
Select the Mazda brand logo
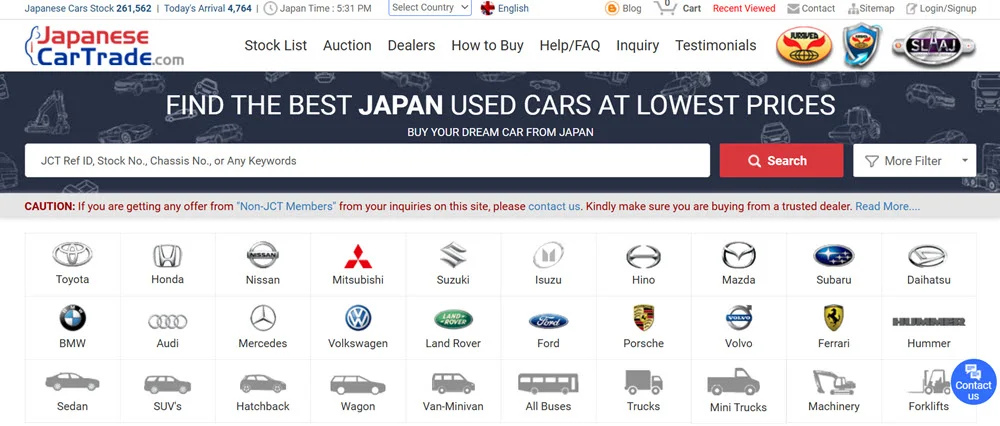(739, 255)
